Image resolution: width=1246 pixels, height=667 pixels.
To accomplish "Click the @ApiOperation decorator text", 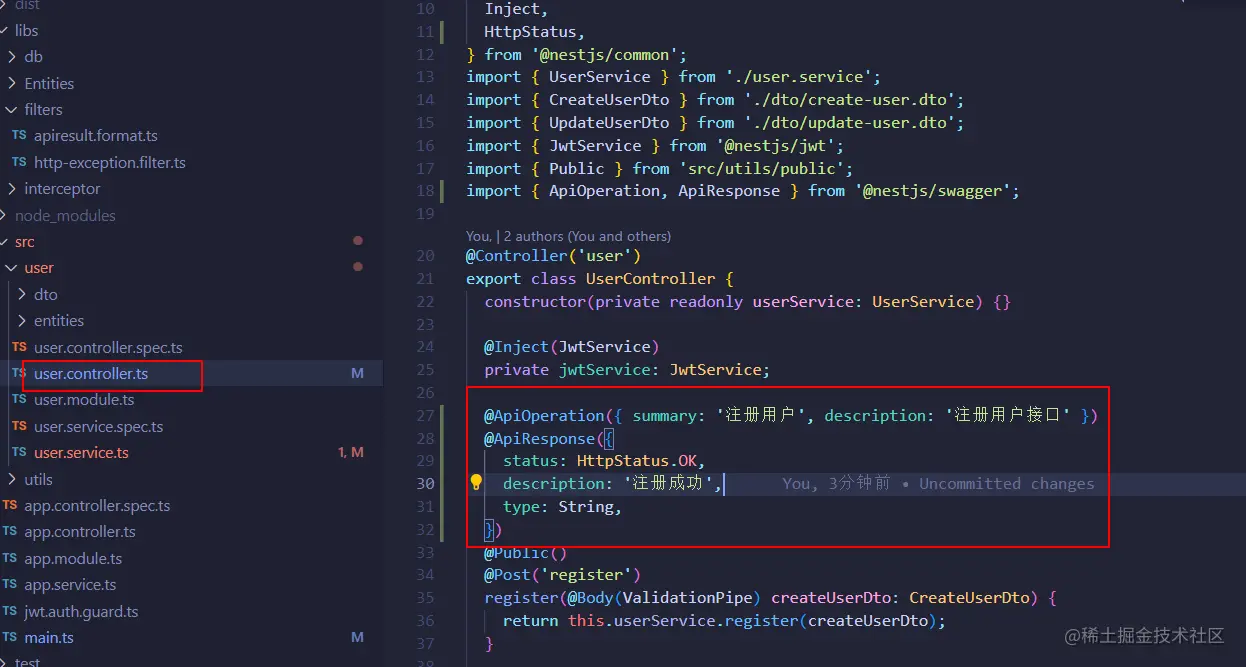I will [544, 415].
